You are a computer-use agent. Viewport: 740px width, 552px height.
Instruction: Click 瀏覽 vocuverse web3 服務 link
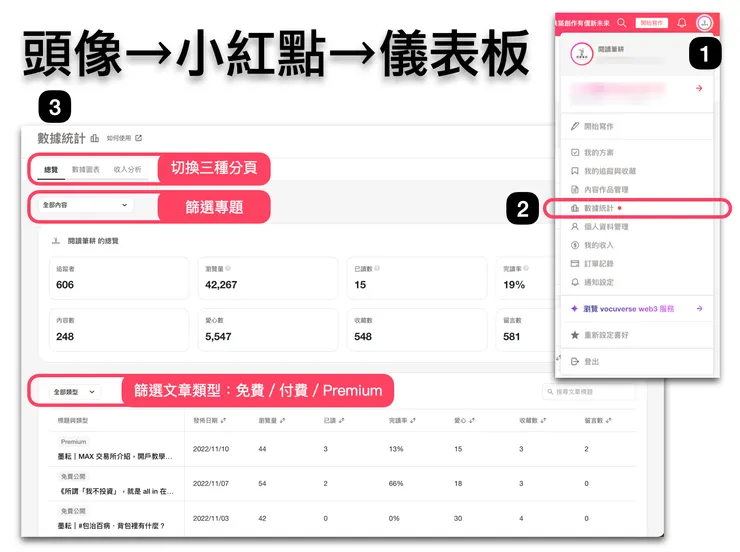(x=629, y=309)
